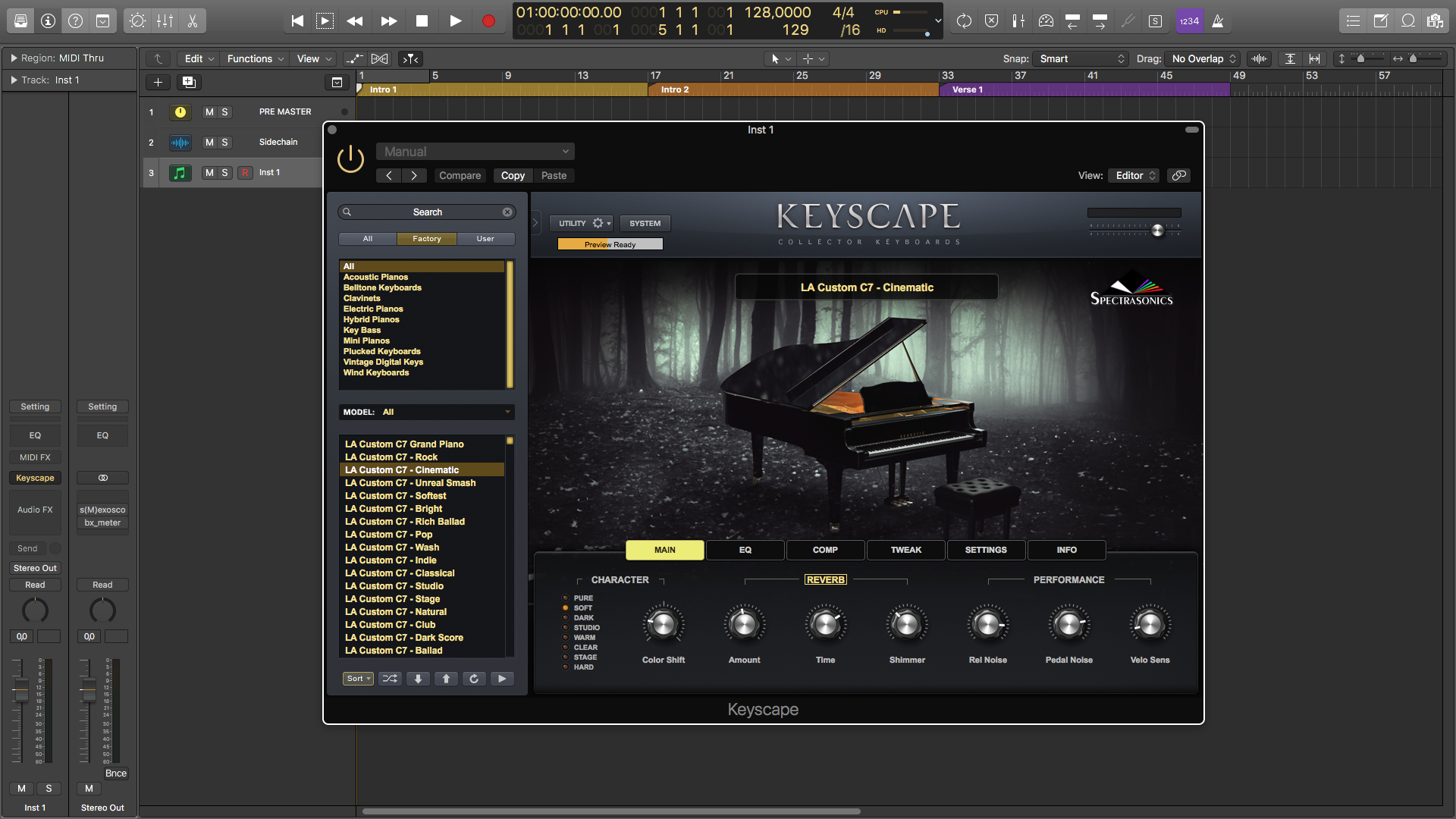Click the record button in transport
This screenshot has width=1456, height=819.
[488, 21]
